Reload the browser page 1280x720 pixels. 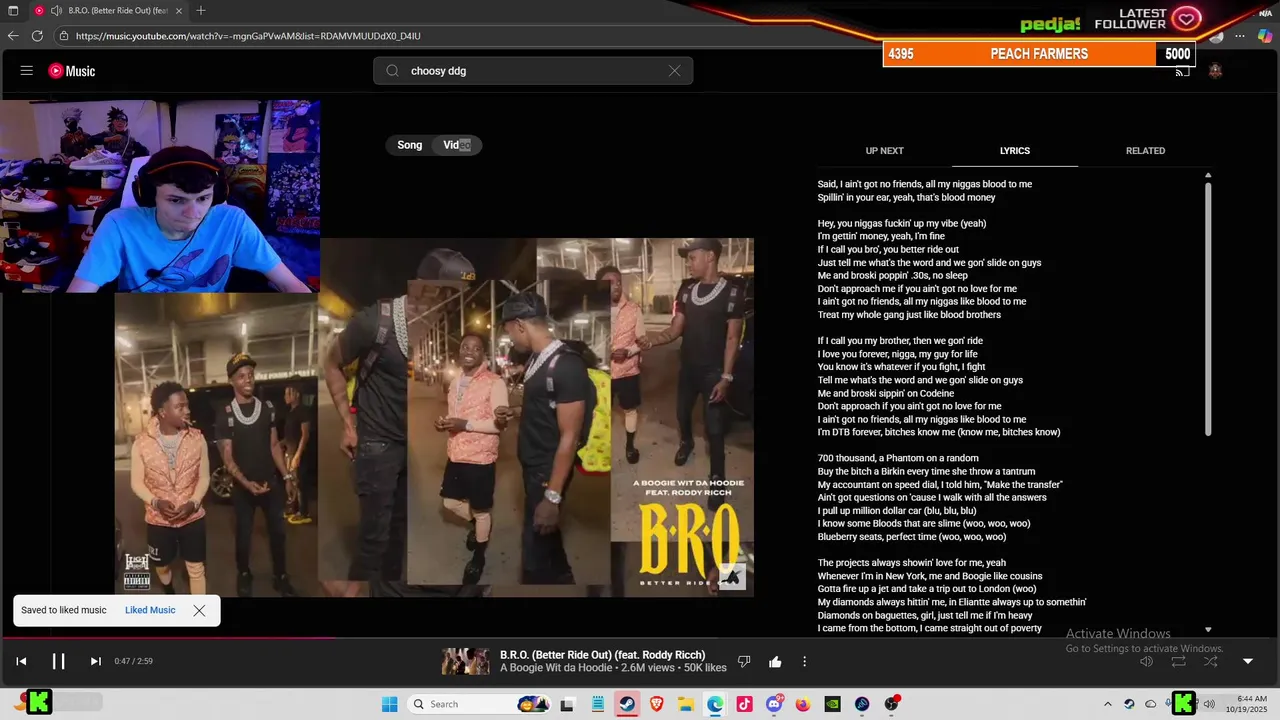click(x=37, y=36)
